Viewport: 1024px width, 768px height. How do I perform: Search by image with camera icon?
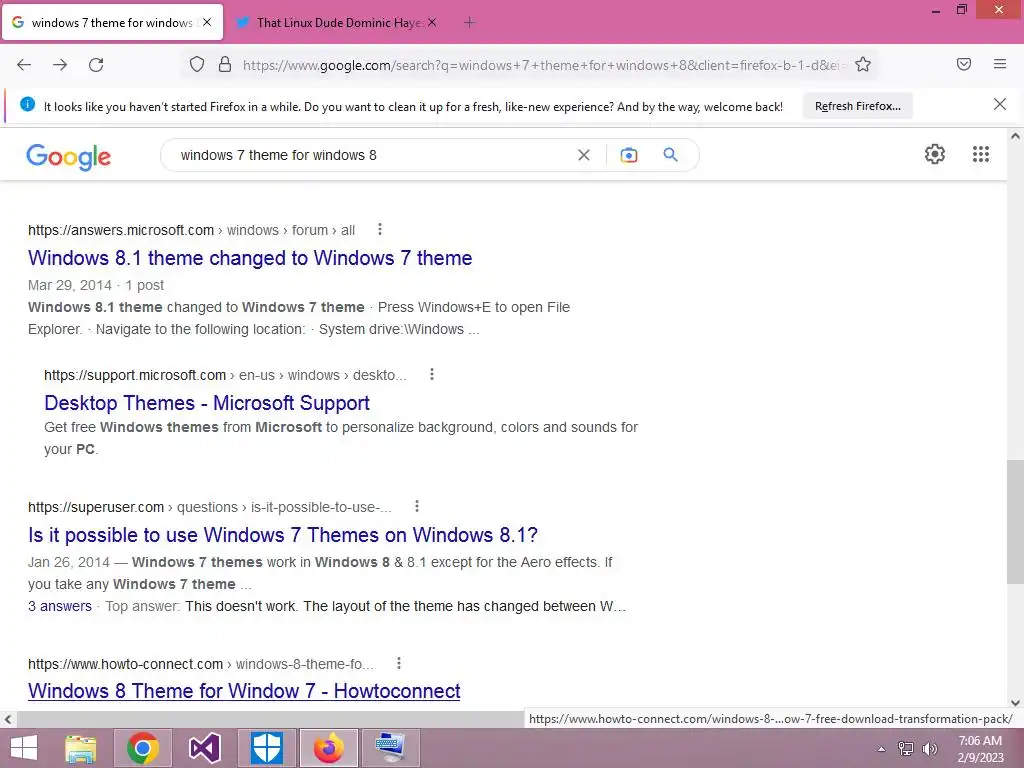click(629, 155)
